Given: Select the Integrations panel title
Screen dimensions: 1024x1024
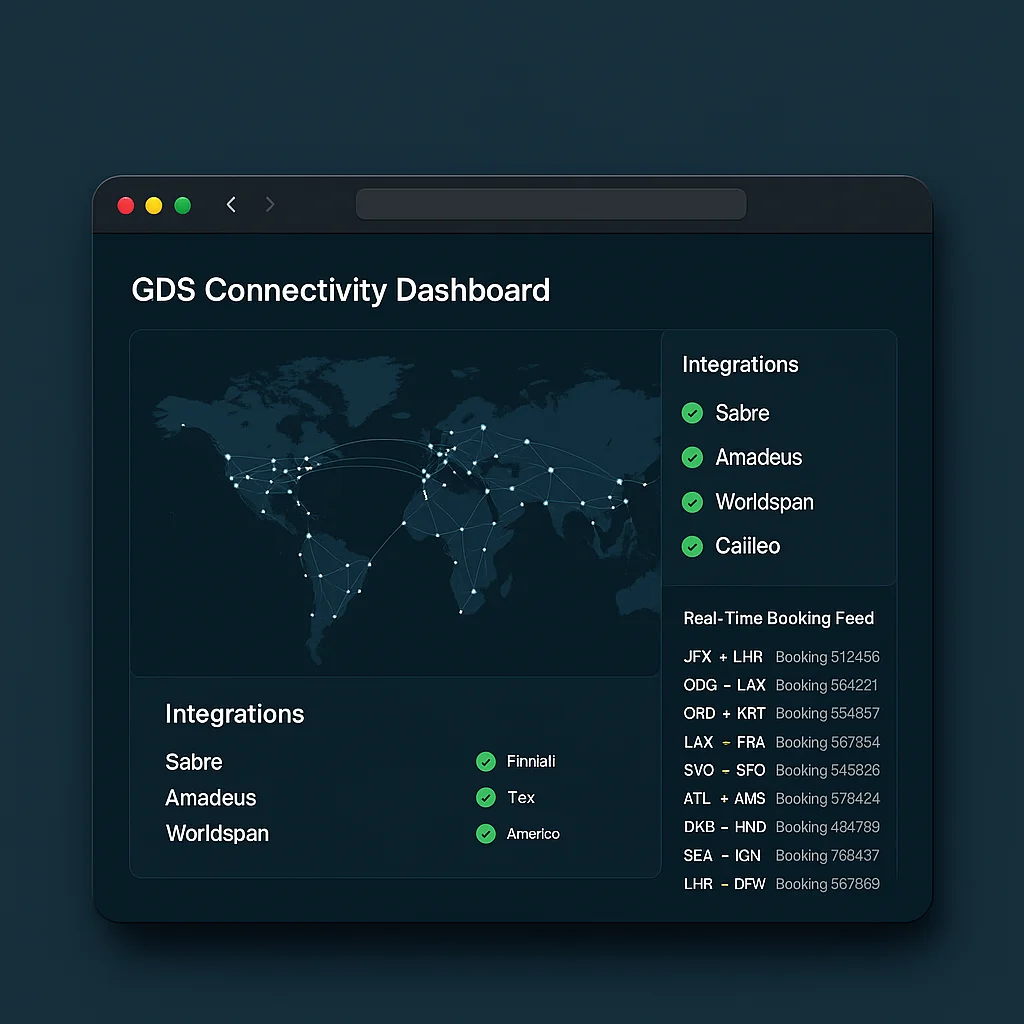Looking at the screenshot, I should pos(234,714).
